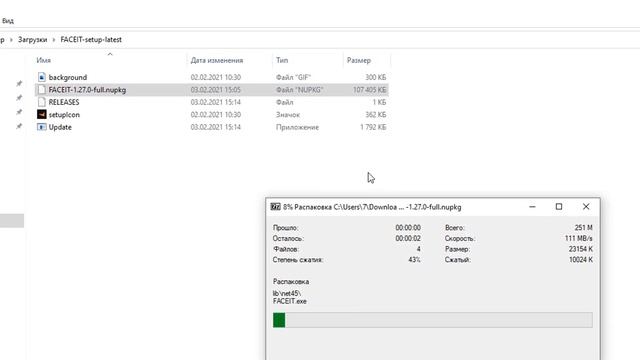The image size is (640, 360).
Task: Sort by the Имя column header
Action: [x=44, y=60]
